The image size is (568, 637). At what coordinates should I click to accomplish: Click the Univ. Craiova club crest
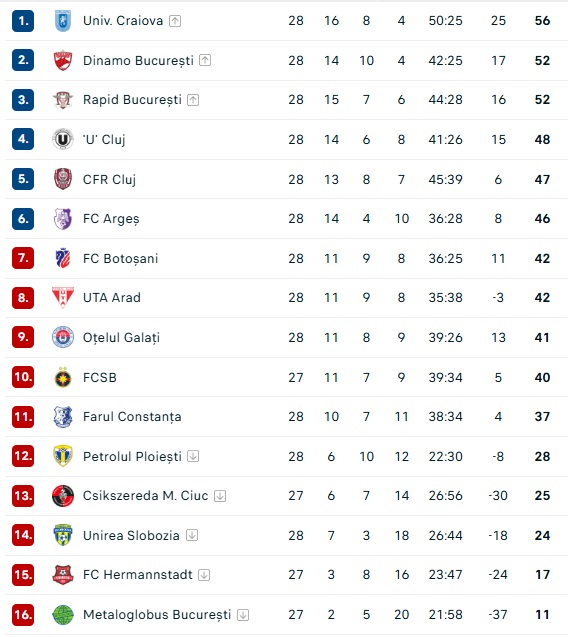coord(63,21)
